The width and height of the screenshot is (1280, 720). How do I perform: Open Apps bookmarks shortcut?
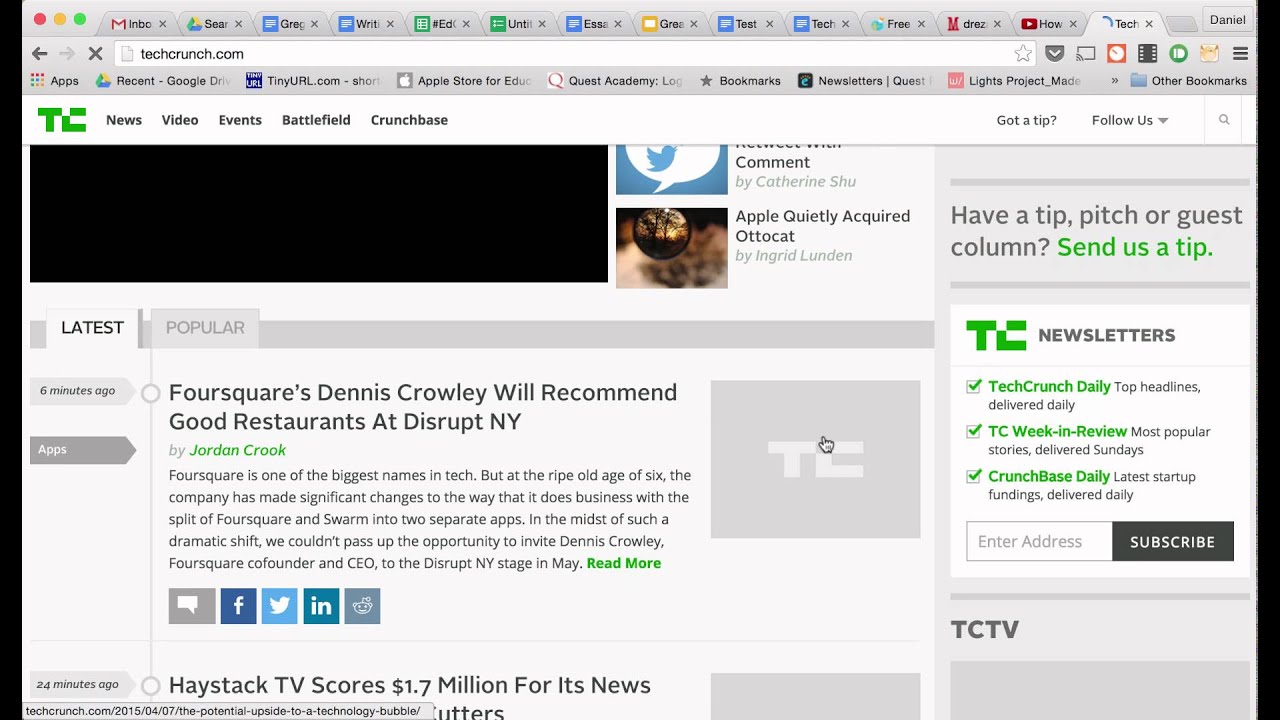[55, 81]
